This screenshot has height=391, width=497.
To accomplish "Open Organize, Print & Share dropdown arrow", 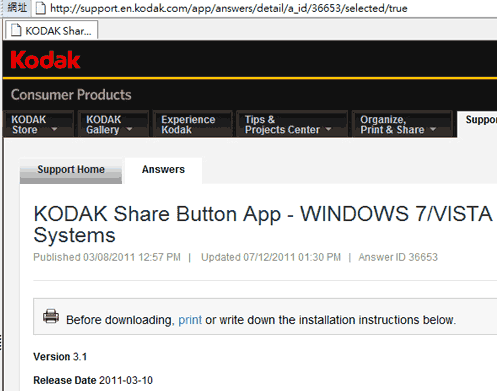I will (x=433, y=129).
